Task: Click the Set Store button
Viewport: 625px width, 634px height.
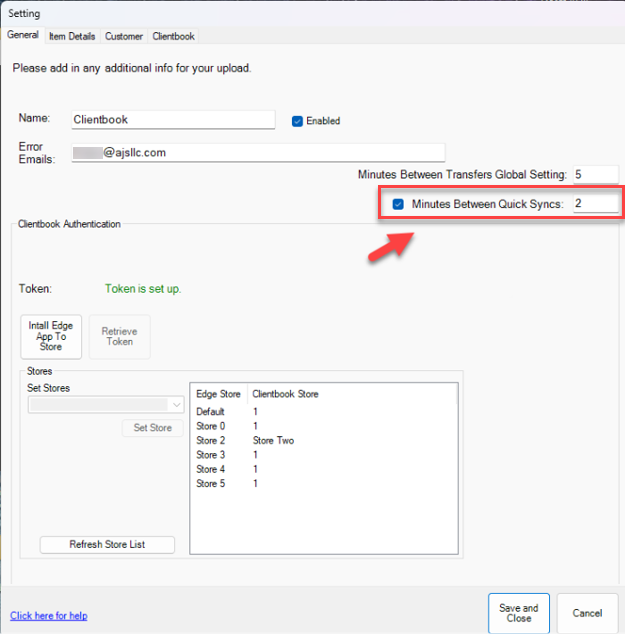Action: (153, 428)
